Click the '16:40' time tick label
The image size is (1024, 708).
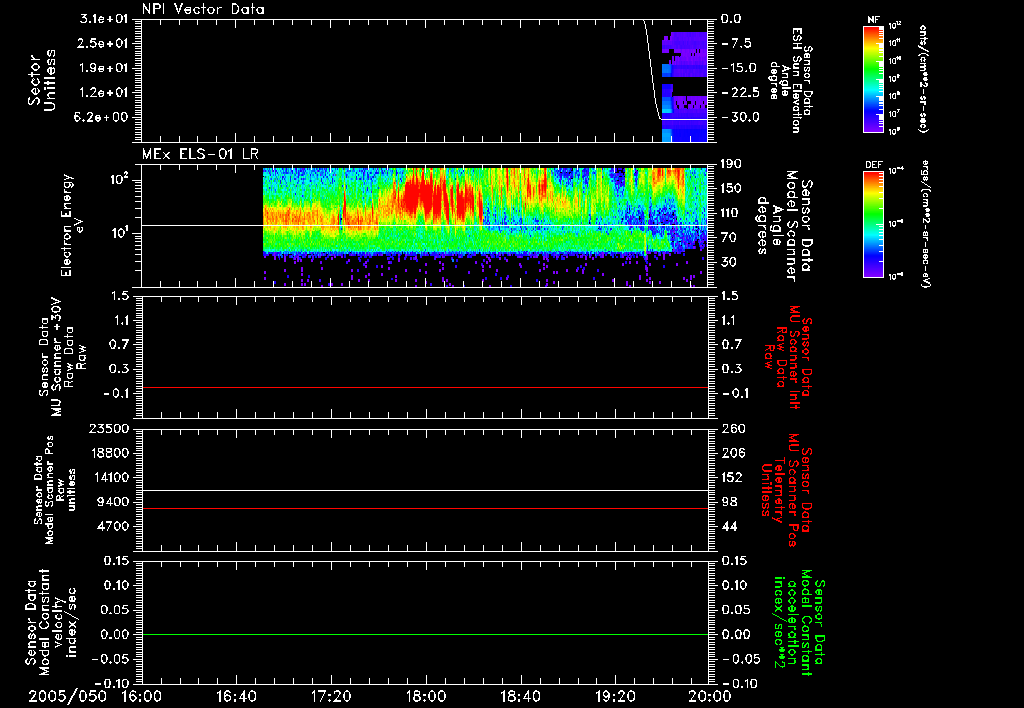coord(236,696)
